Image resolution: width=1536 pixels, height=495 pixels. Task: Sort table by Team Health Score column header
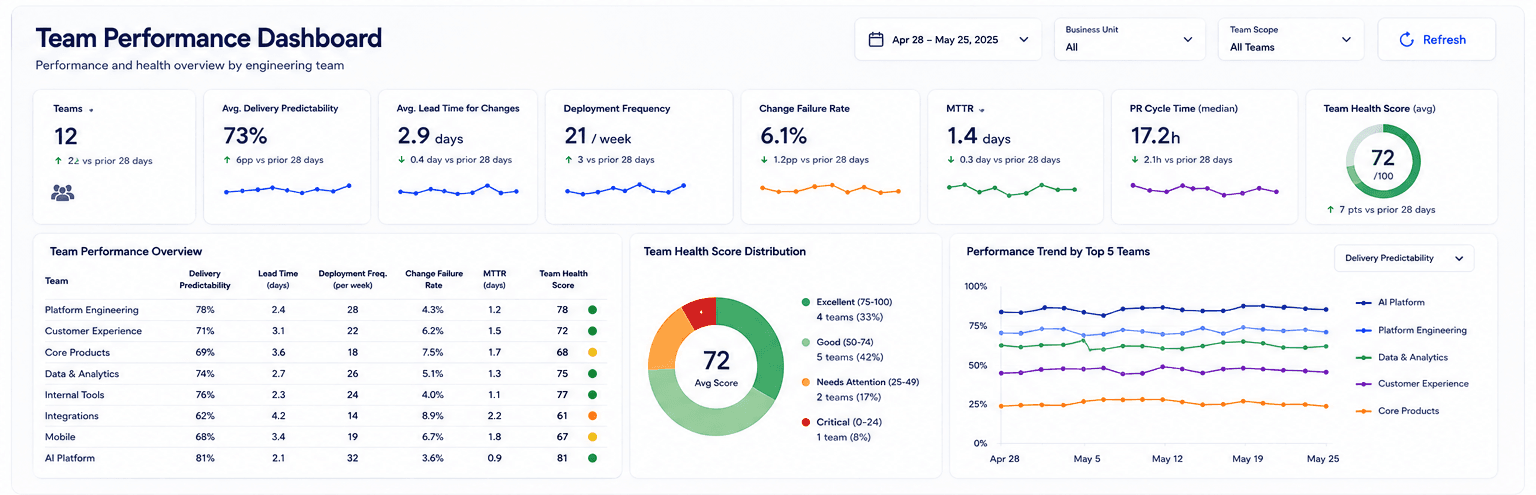pyautogui.click(x=564, y=279)
